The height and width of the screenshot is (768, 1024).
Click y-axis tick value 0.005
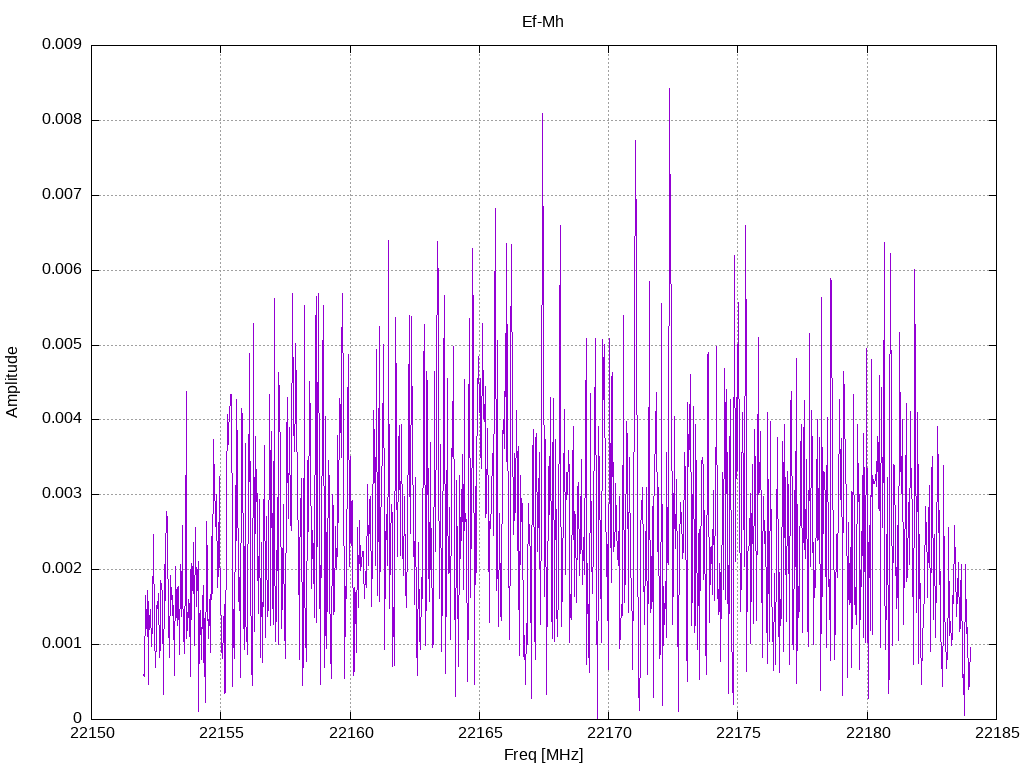pyautogui.click(x=62, y=344)
